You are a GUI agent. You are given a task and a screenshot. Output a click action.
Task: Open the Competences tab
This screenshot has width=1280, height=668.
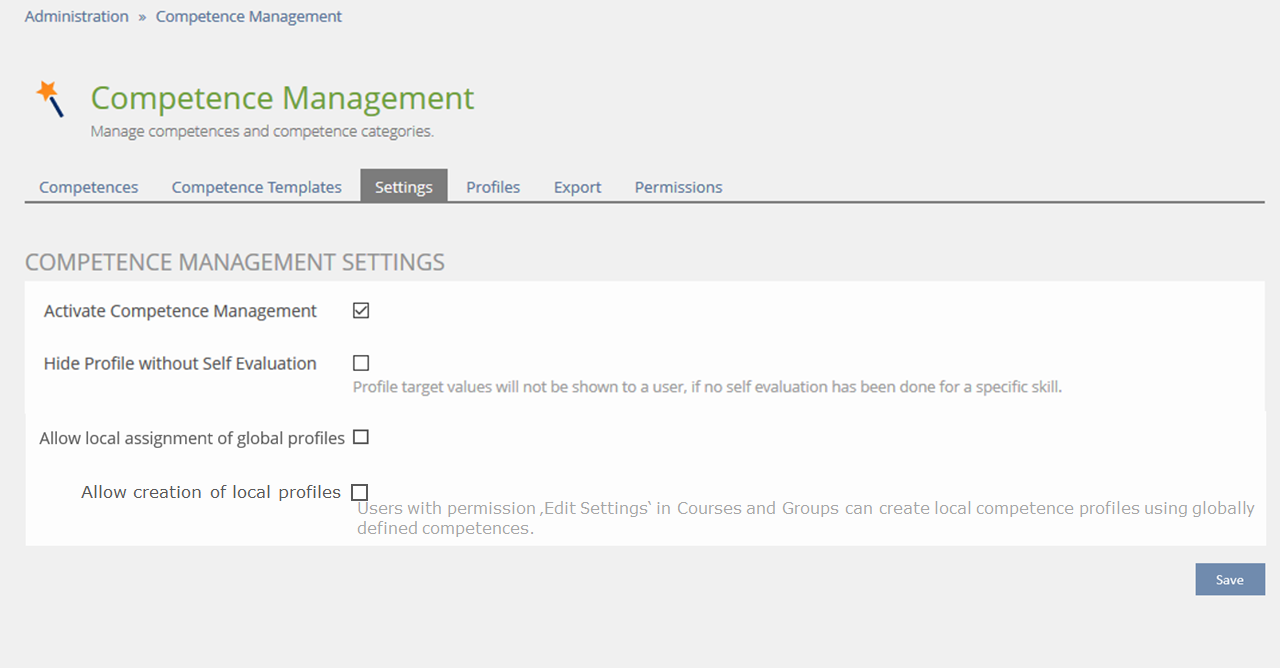(89, 187)
